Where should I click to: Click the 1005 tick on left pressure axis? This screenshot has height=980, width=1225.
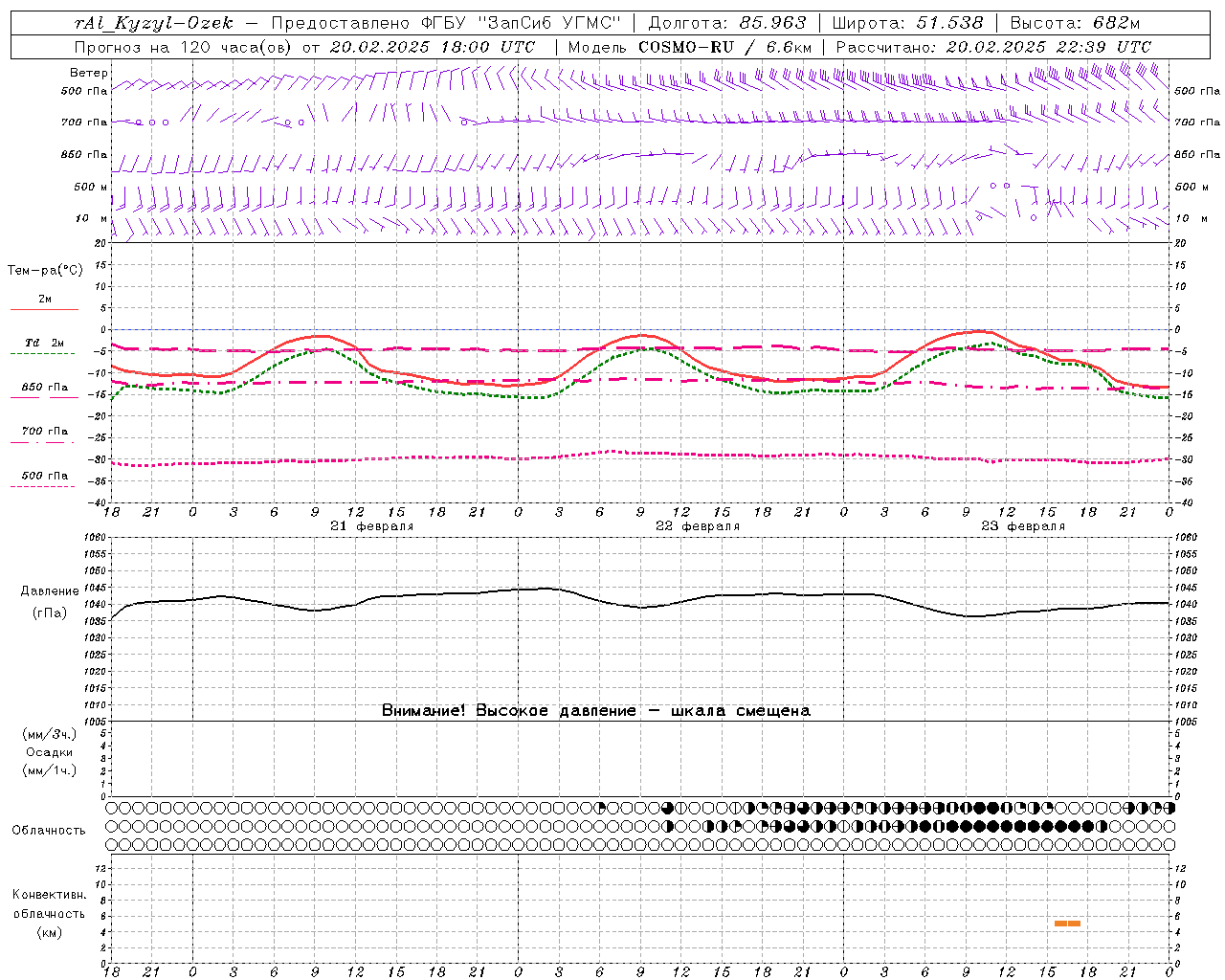point(97,722)
